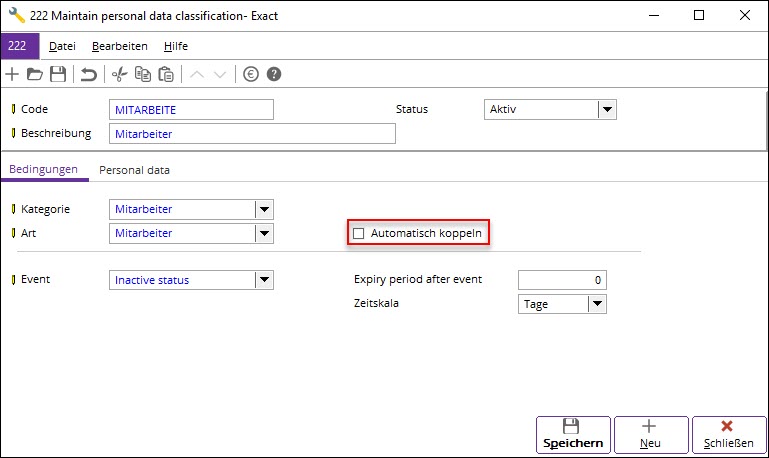Click the Speichern button
This screenshot has width=769, height=458.
pos(573,435)
